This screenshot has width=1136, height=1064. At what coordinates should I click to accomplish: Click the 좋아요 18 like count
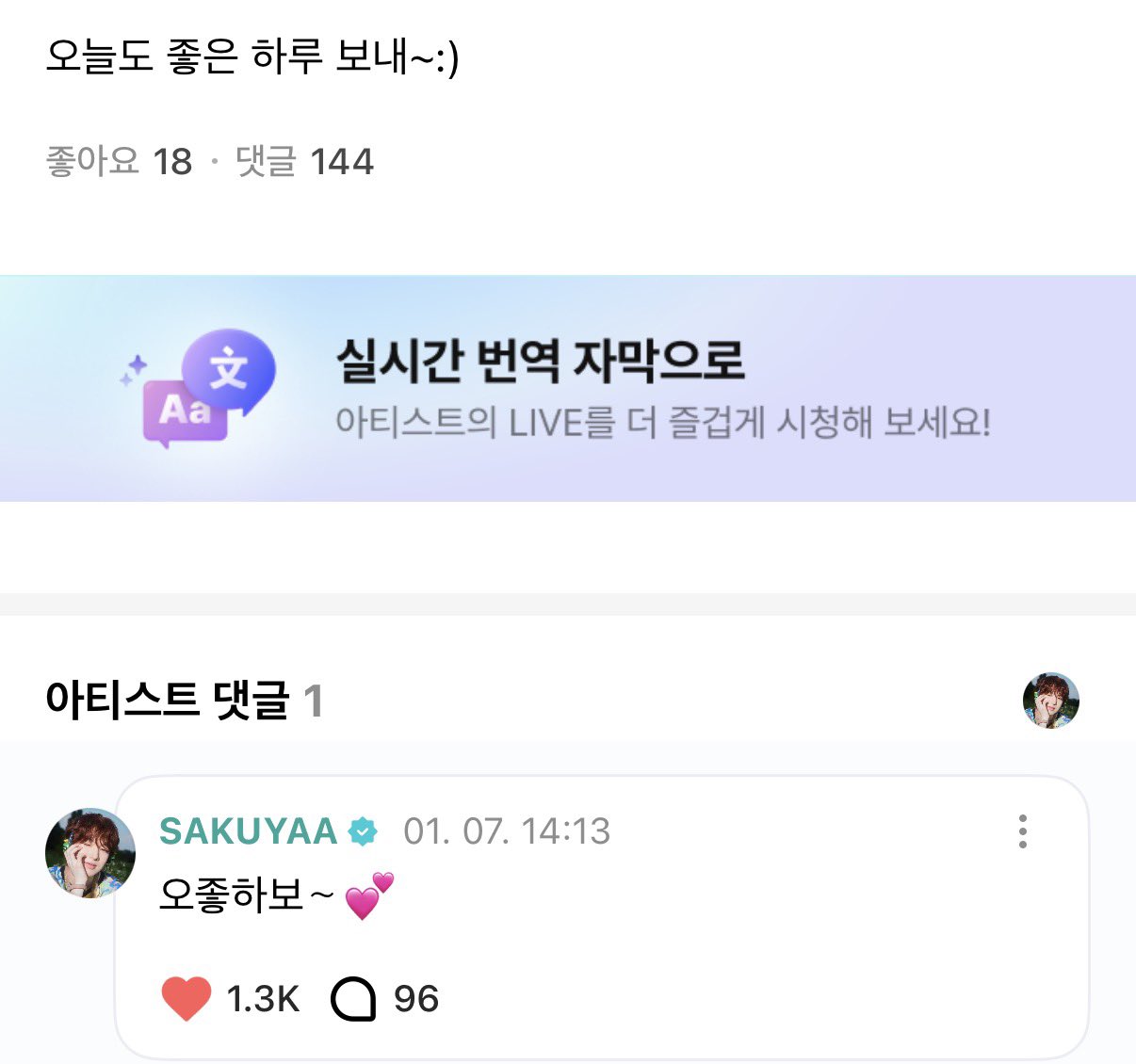point(119,162)
